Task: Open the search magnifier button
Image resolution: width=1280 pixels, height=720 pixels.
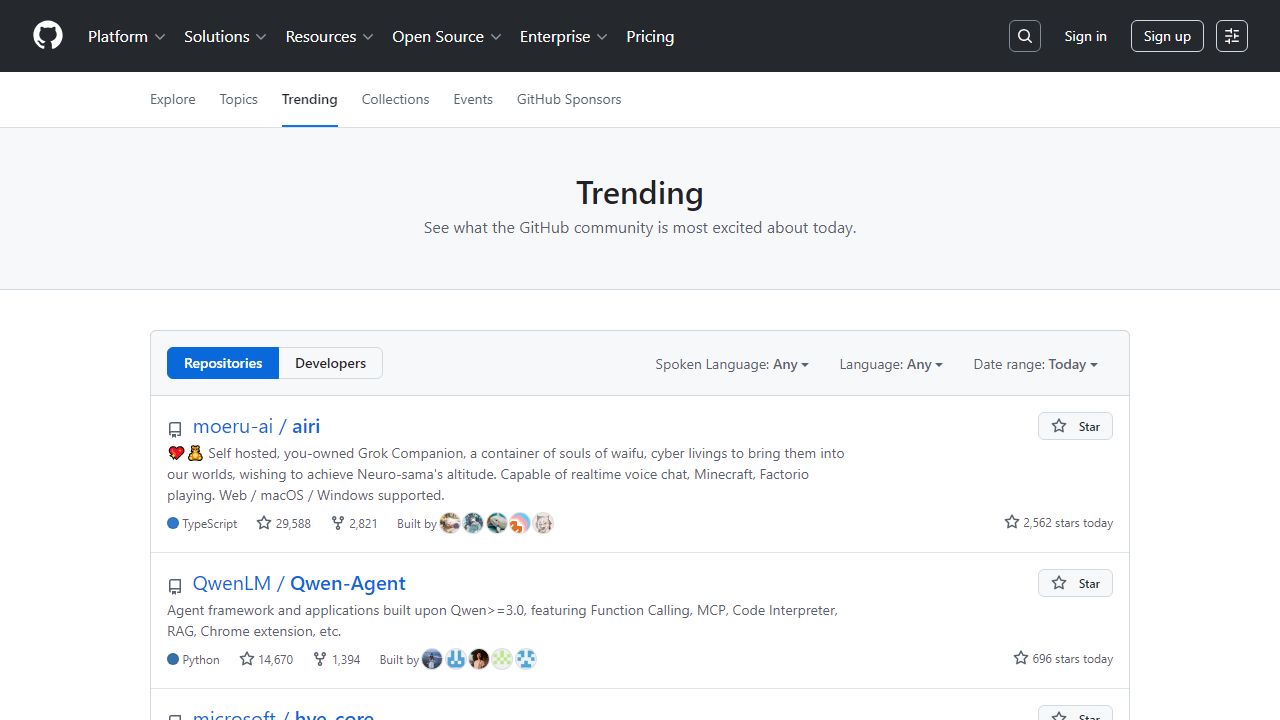Action: click(1025, 36)
